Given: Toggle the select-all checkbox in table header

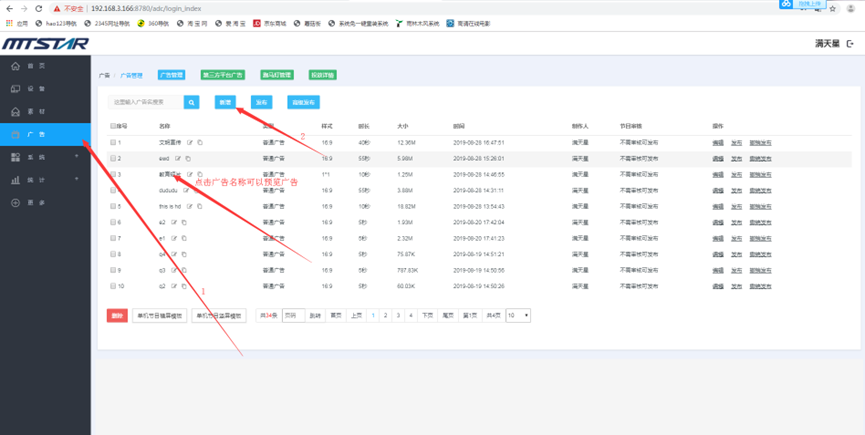Looking at the screenshot, I should 112,127.
